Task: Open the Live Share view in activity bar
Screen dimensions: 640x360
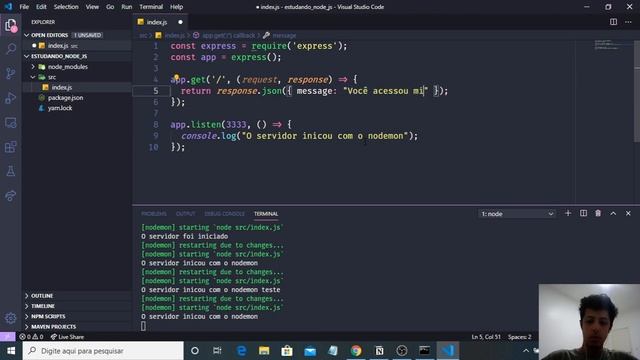Action: tap(11, 196)
